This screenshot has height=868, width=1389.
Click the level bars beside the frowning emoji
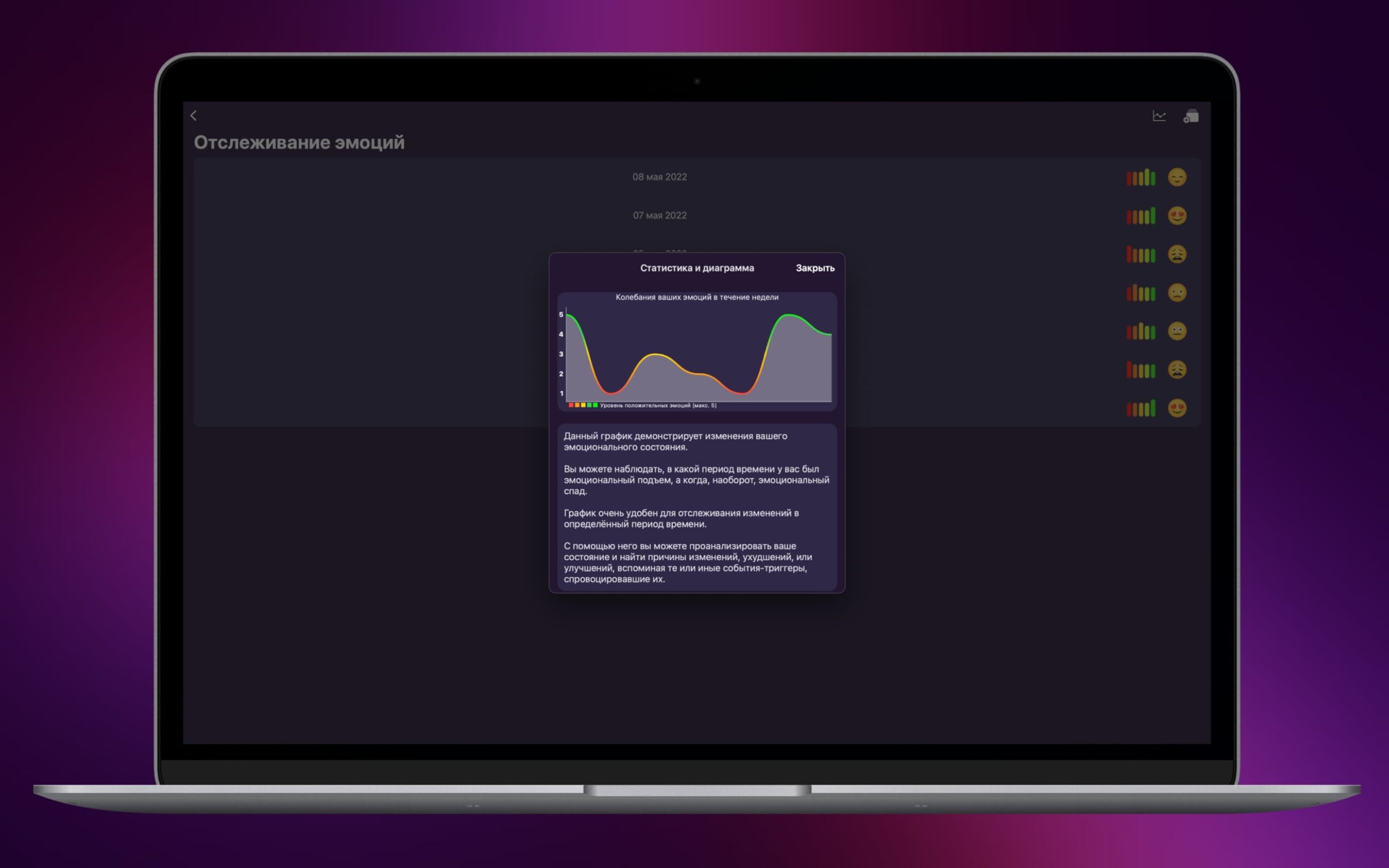click(1140, 293)
